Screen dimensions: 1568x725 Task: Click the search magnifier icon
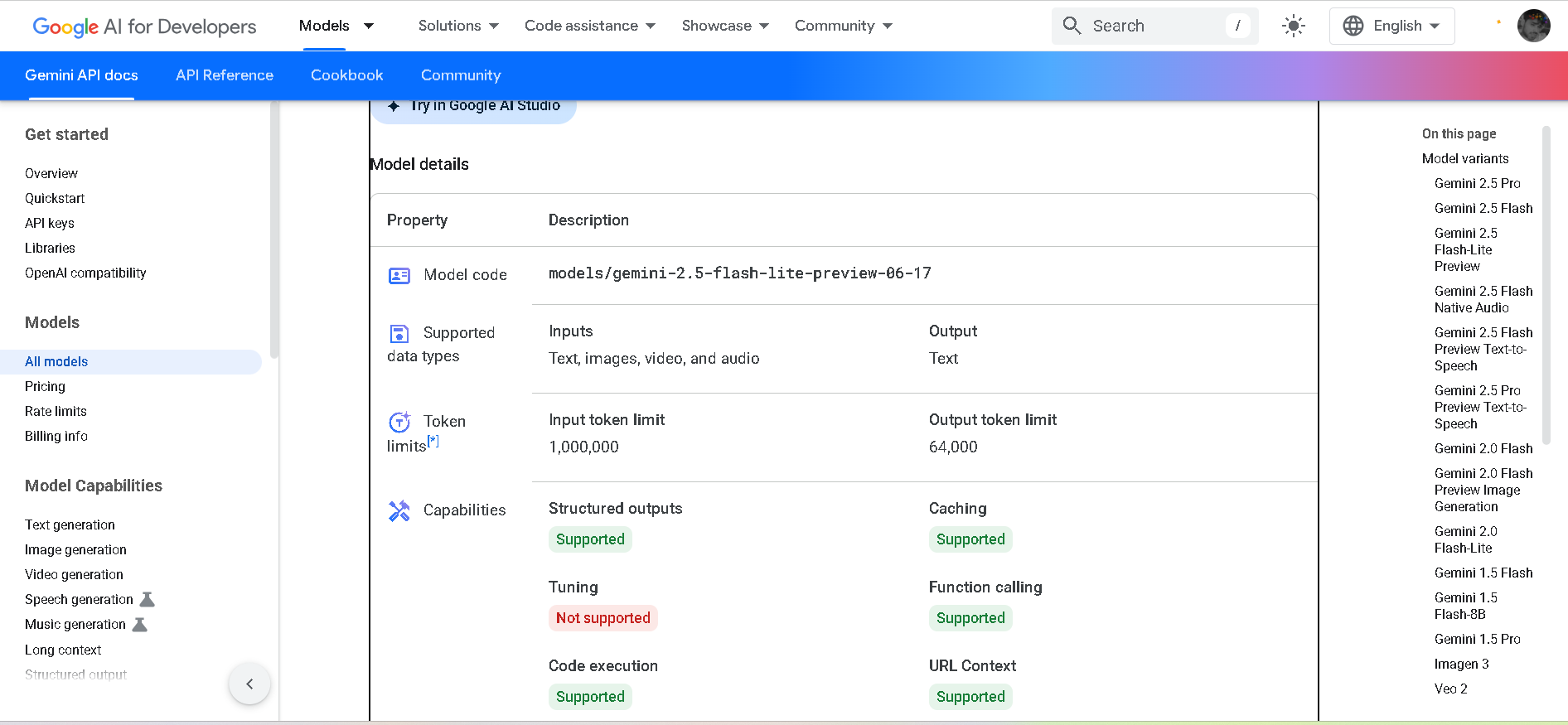[1072, 26]
